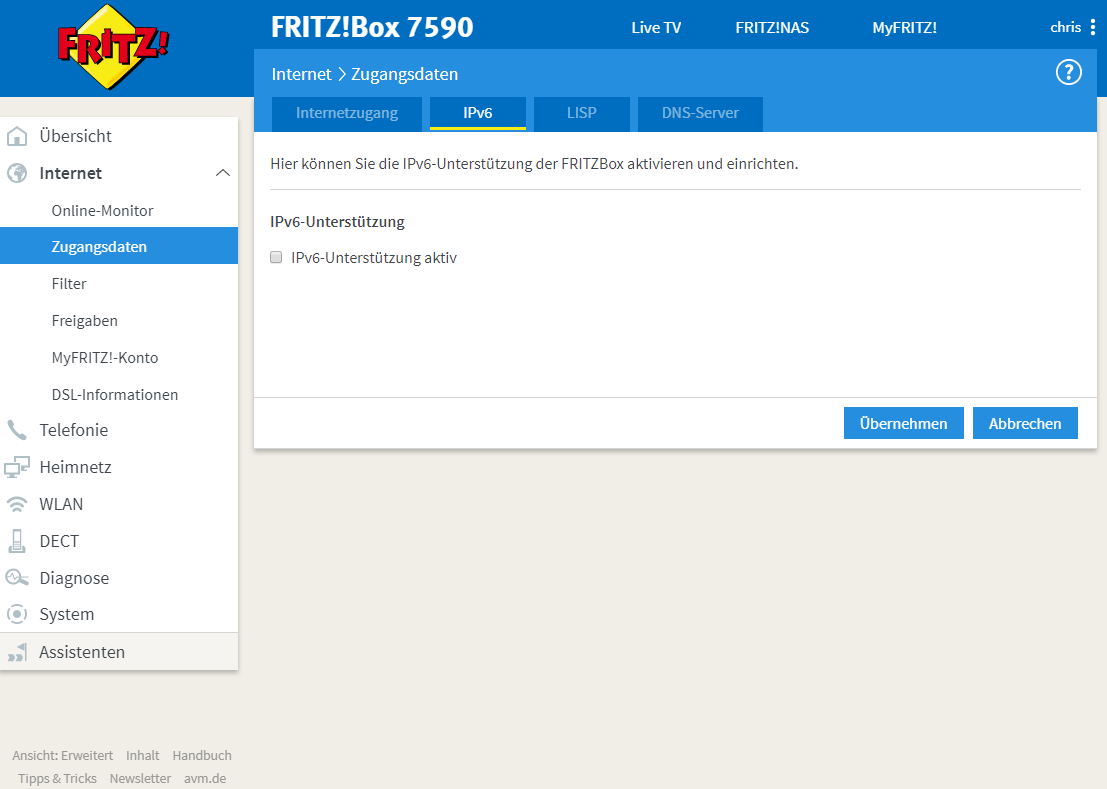Viewport: 1107px width, 789px height.
Task: Open Live TV in the header
Action: [x=656, y=28]
